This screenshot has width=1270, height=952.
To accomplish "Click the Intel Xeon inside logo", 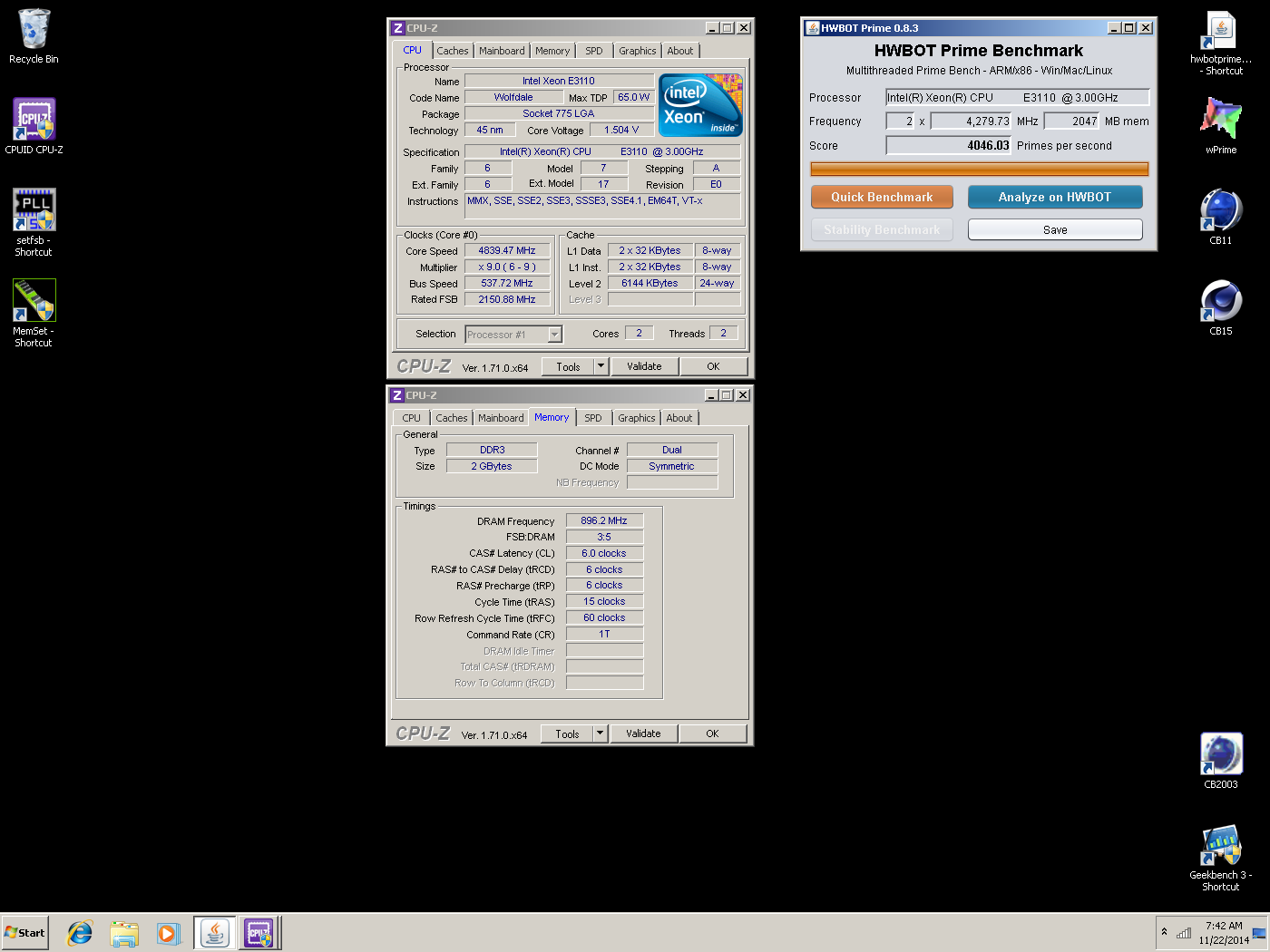I will coord(700,105).
